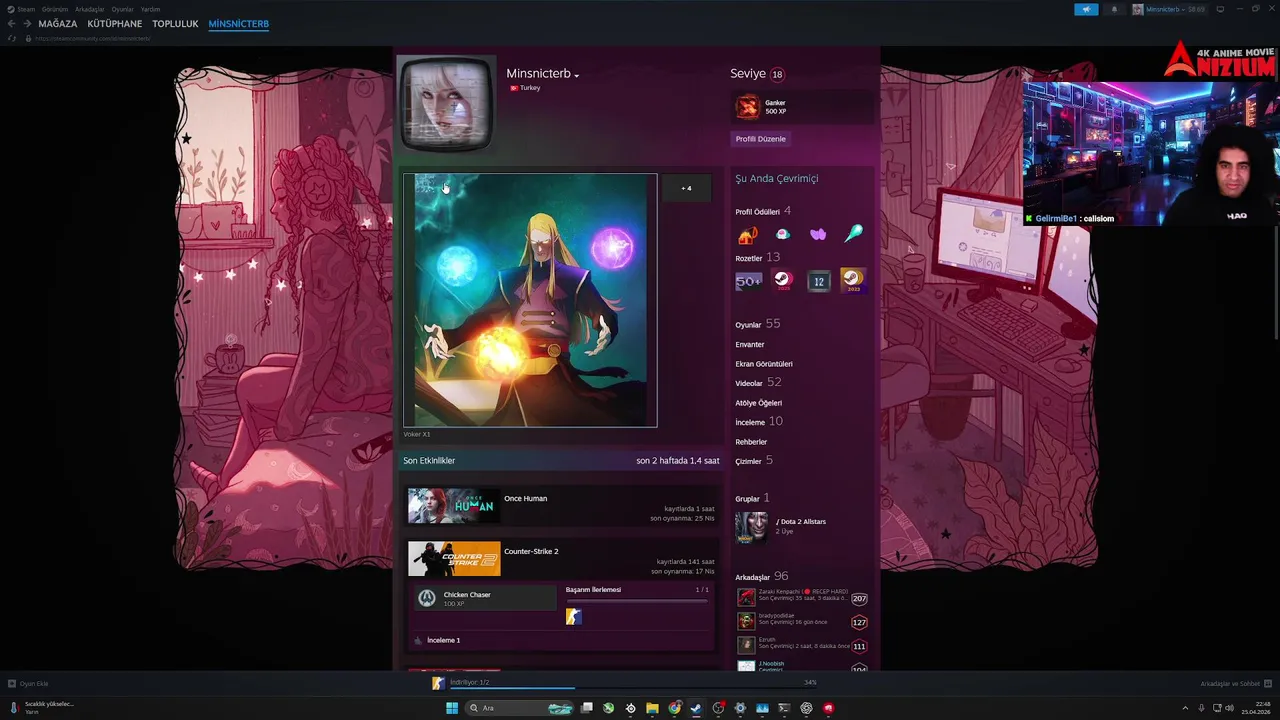The image size is (1280, 720).
Task: Open the Rozetler 13 link
Action: [758, 258]
